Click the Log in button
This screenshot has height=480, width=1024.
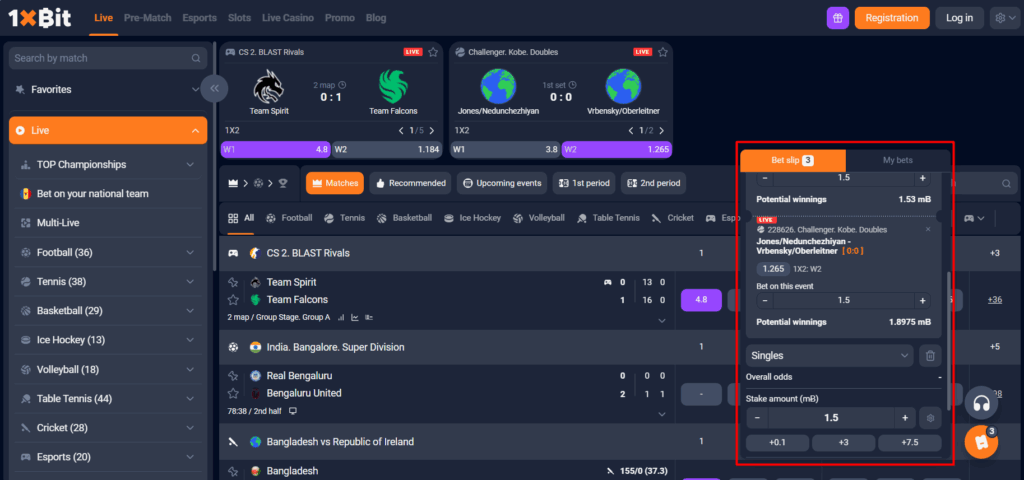(x=959, y=18)
